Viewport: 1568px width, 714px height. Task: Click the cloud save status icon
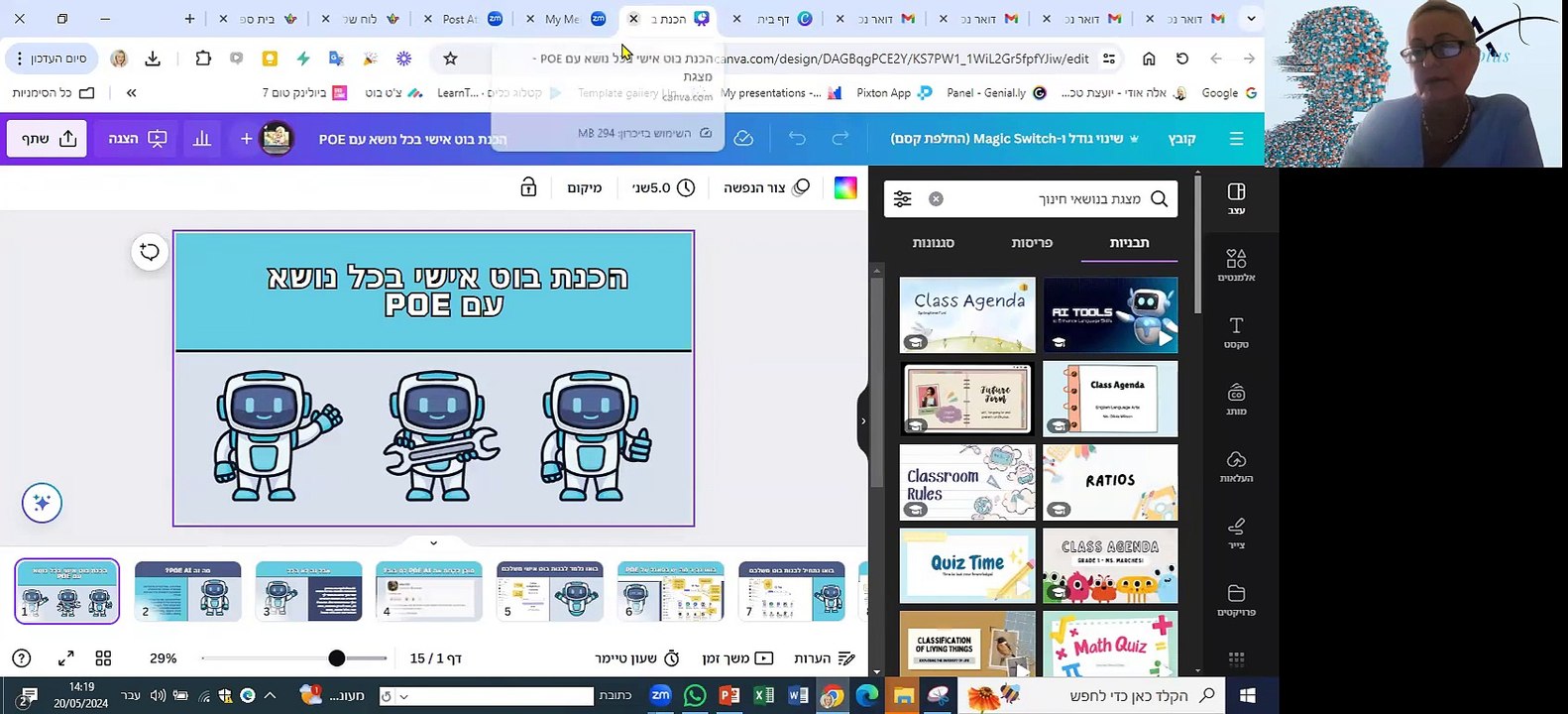pyautogui.click(x=743, y=139)
